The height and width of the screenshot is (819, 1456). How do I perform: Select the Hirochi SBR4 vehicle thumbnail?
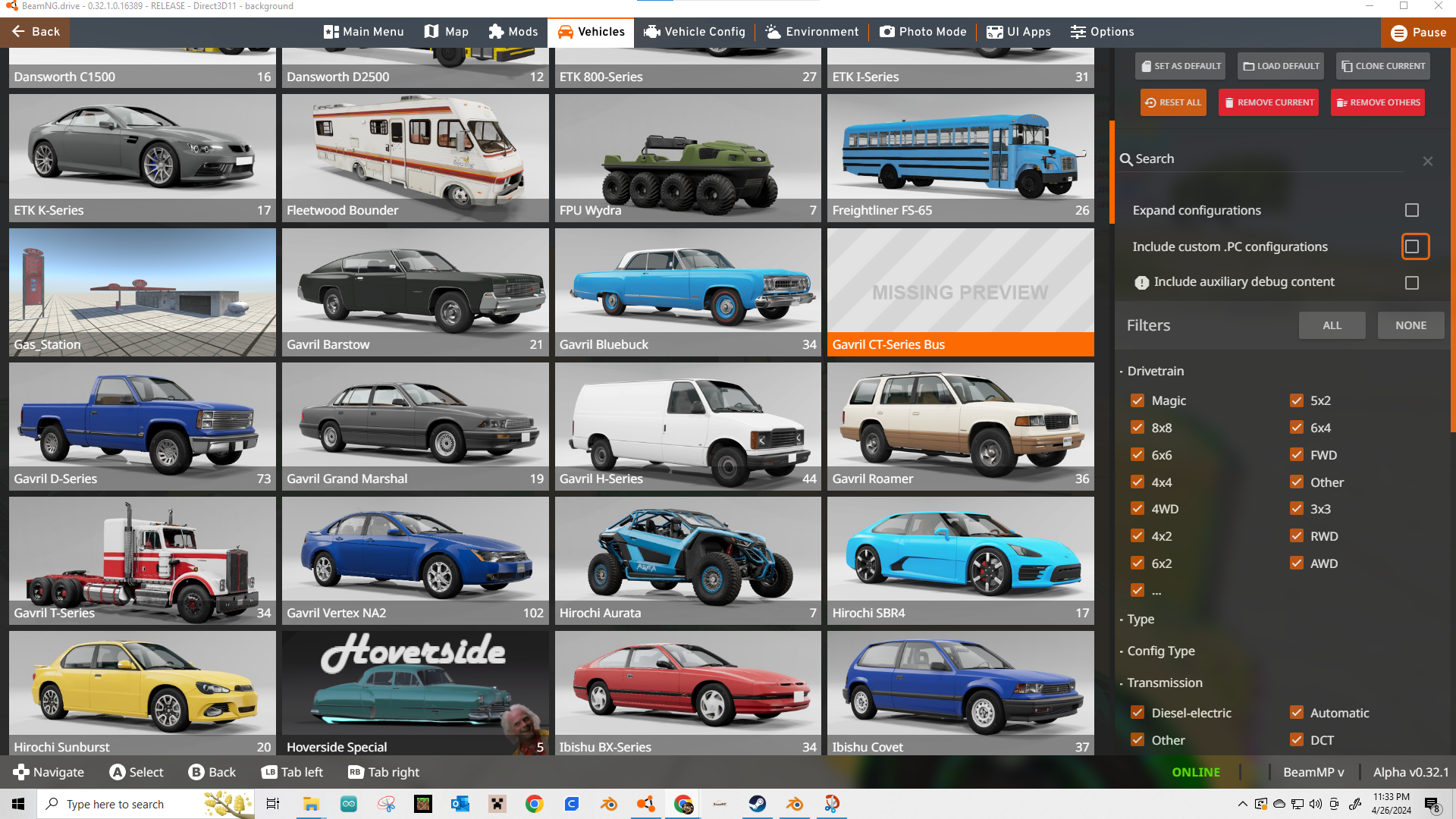961,560
